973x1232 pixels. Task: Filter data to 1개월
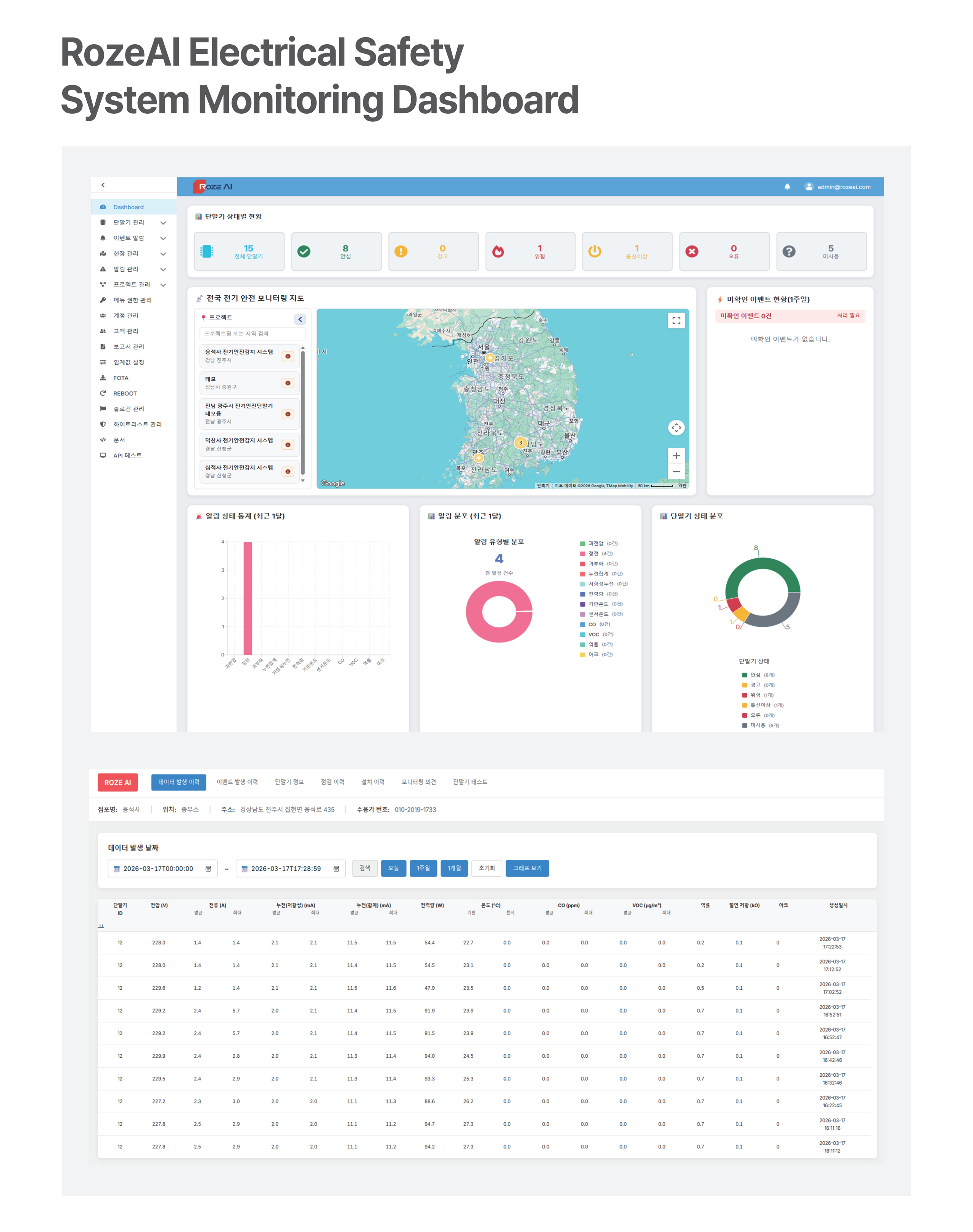click(454, 868)
